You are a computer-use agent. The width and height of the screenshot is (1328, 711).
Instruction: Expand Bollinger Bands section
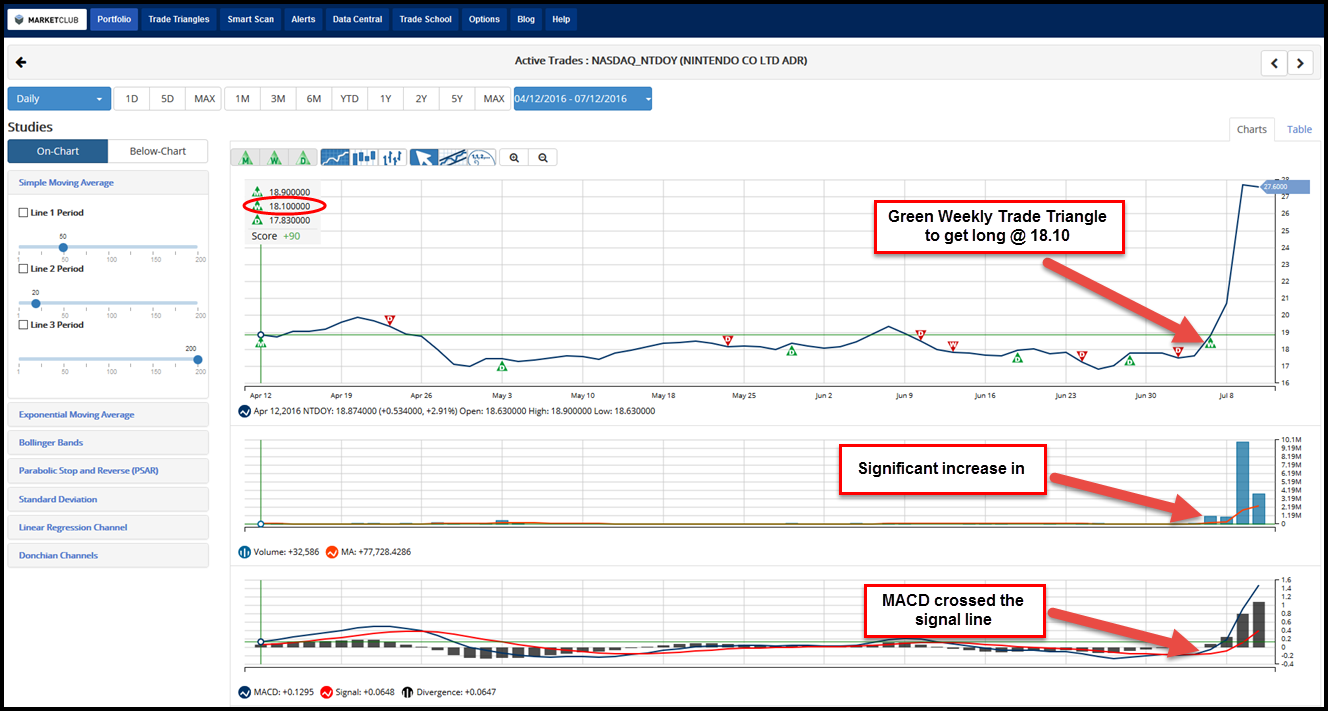click(x=108, y=443)
